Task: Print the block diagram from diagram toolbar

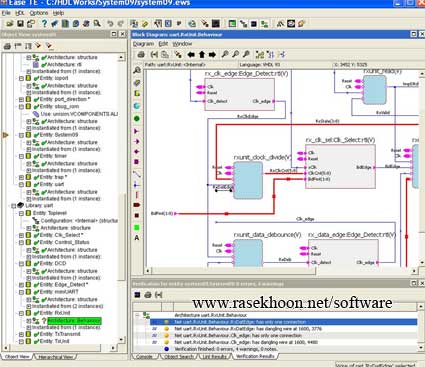Action: tap(141, 54)
